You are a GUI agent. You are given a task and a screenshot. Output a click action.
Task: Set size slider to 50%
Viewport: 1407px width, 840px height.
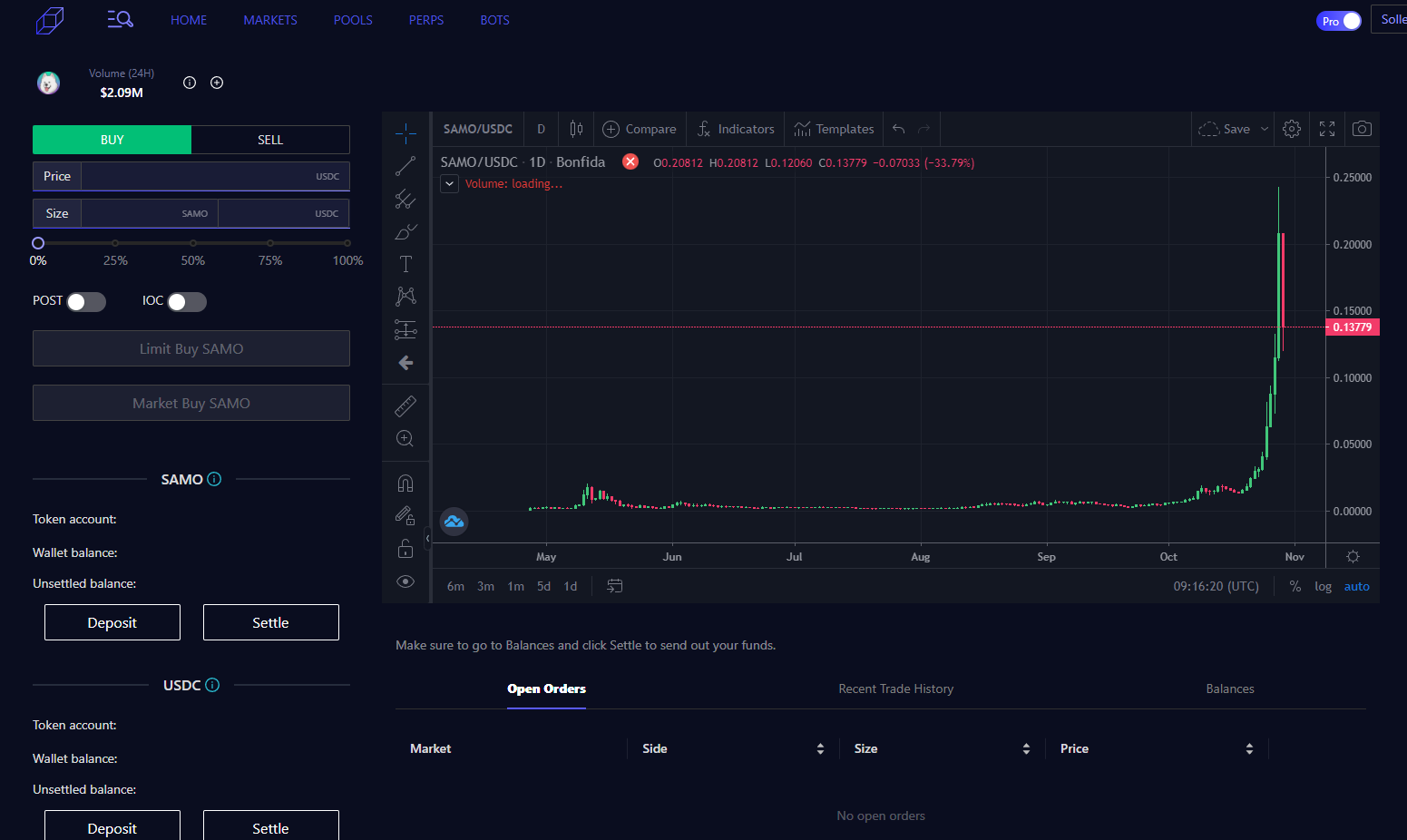pos(193,243)
